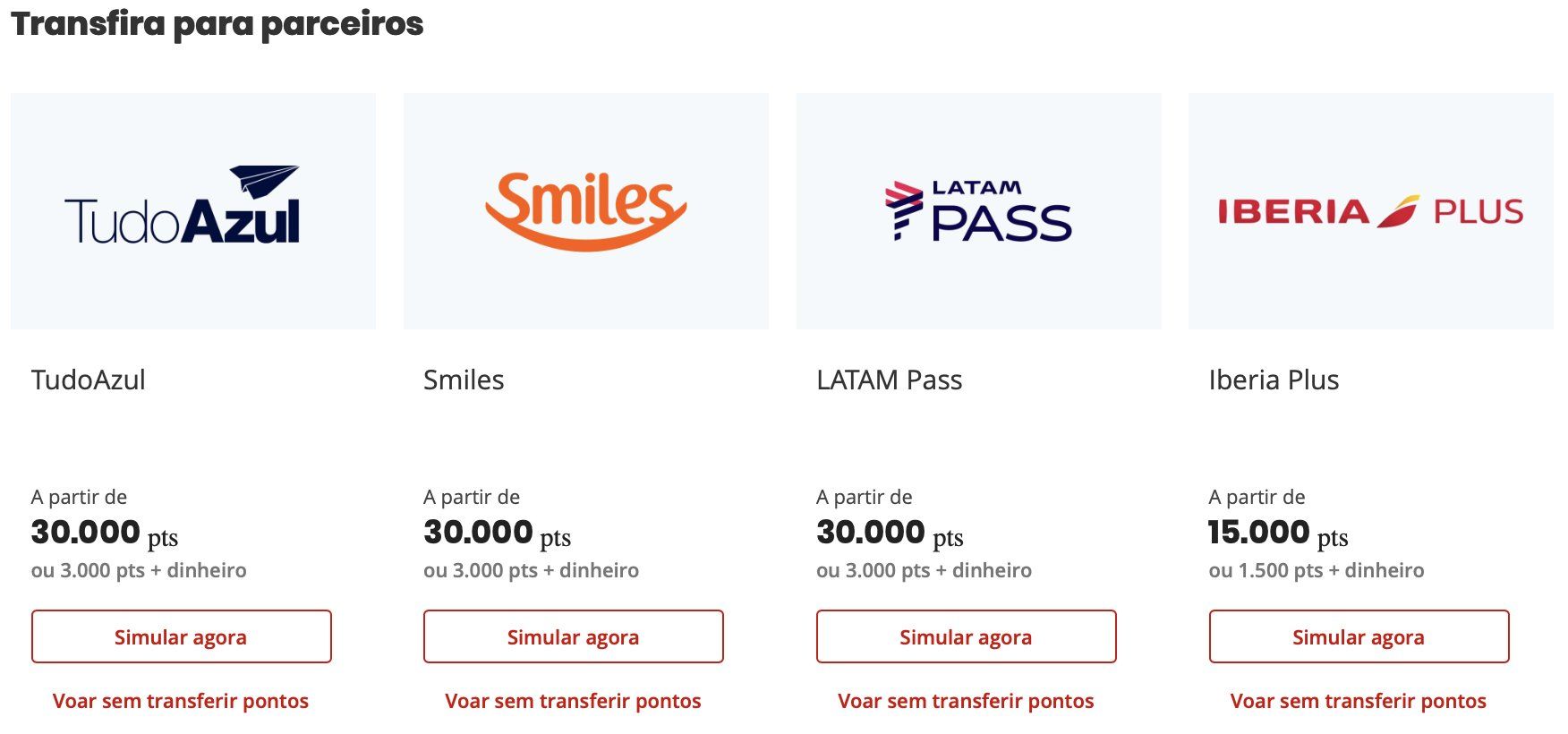The image size is (1568, 734).
Task: Select the LATAM Pass partner name text
Action: tap(889, 380)
